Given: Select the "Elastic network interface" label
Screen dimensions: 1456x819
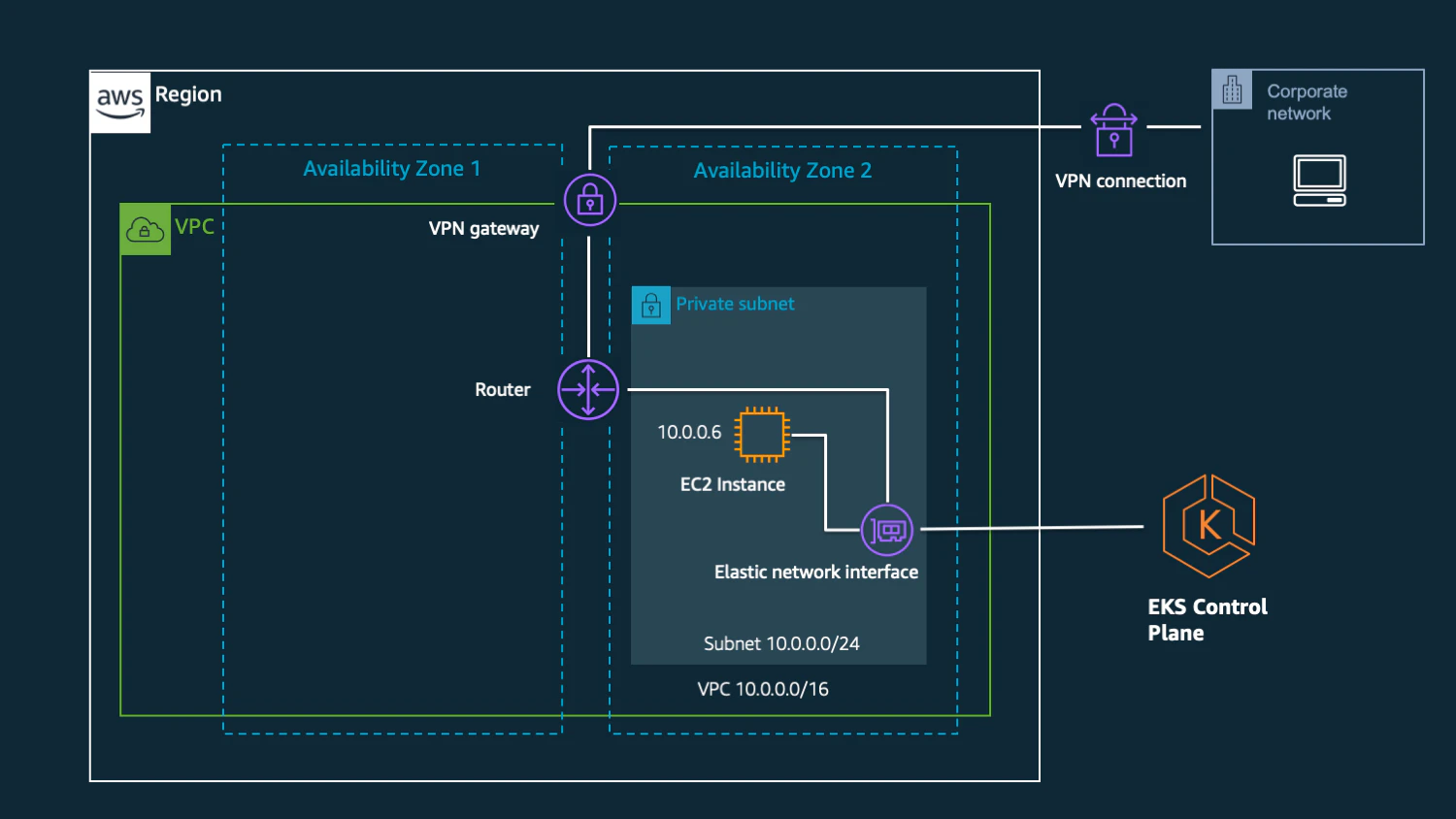Looking at the screenshot, I should 816,573.
